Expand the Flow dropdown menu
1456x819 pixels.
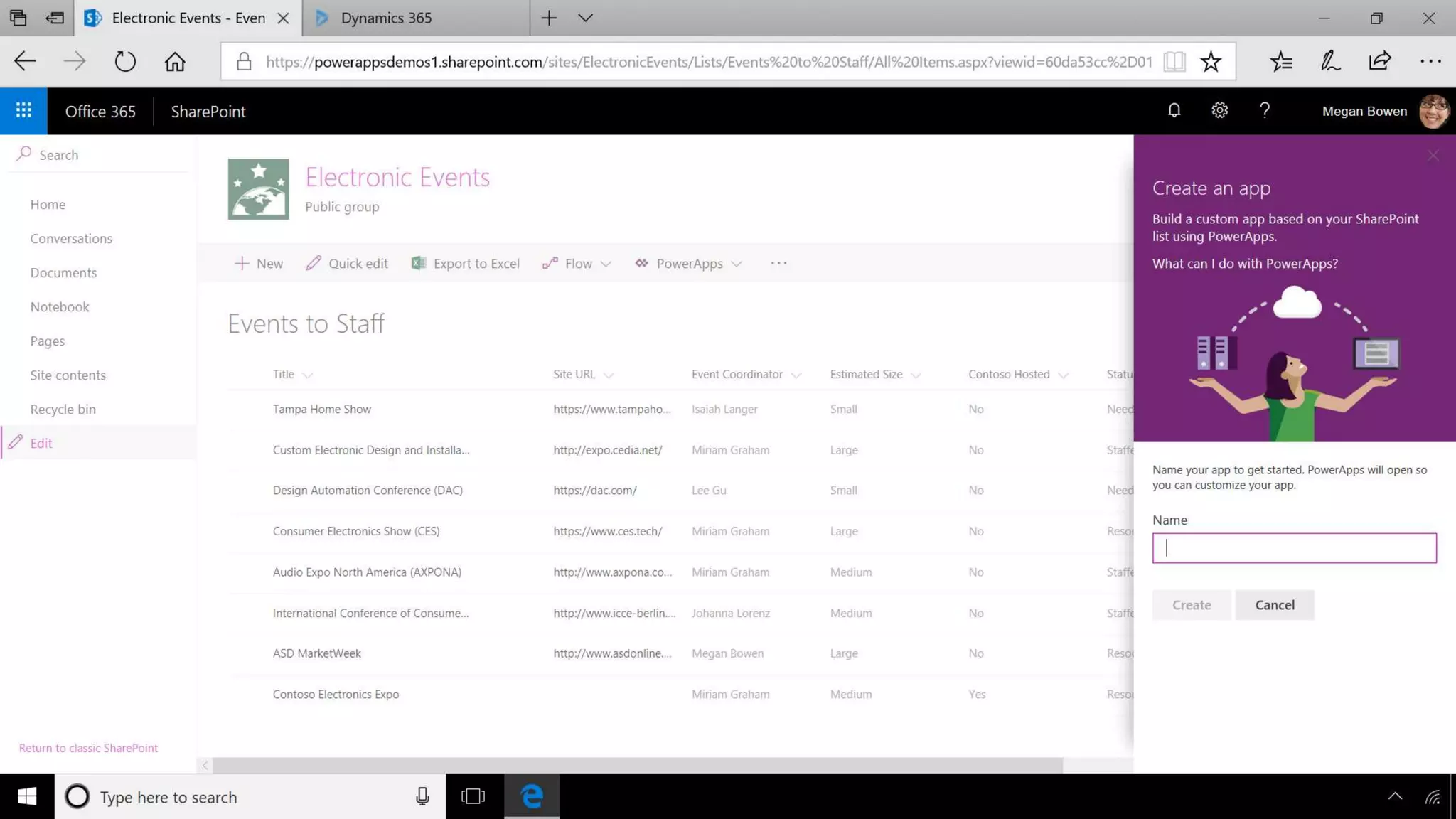point(606,264)
